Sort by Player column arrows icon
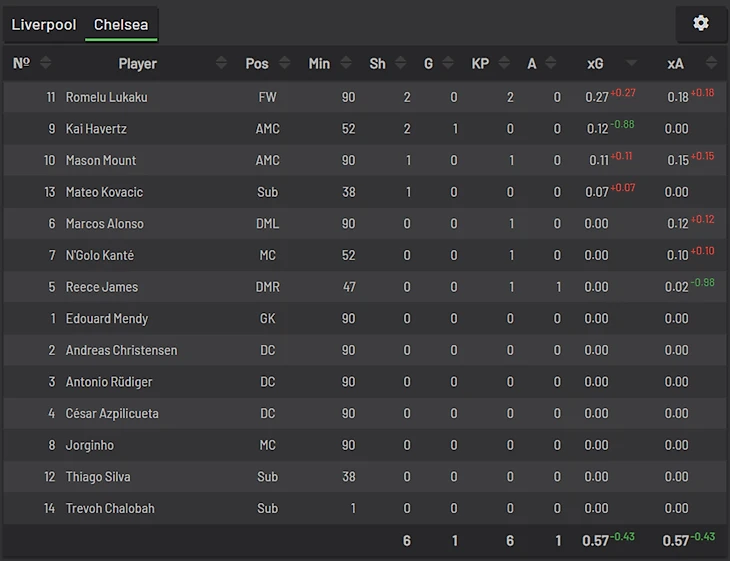 (221, 63)
